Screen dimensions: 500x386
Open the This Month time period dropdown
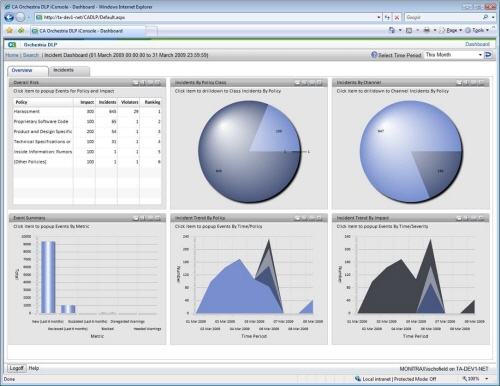click(480, 55)
